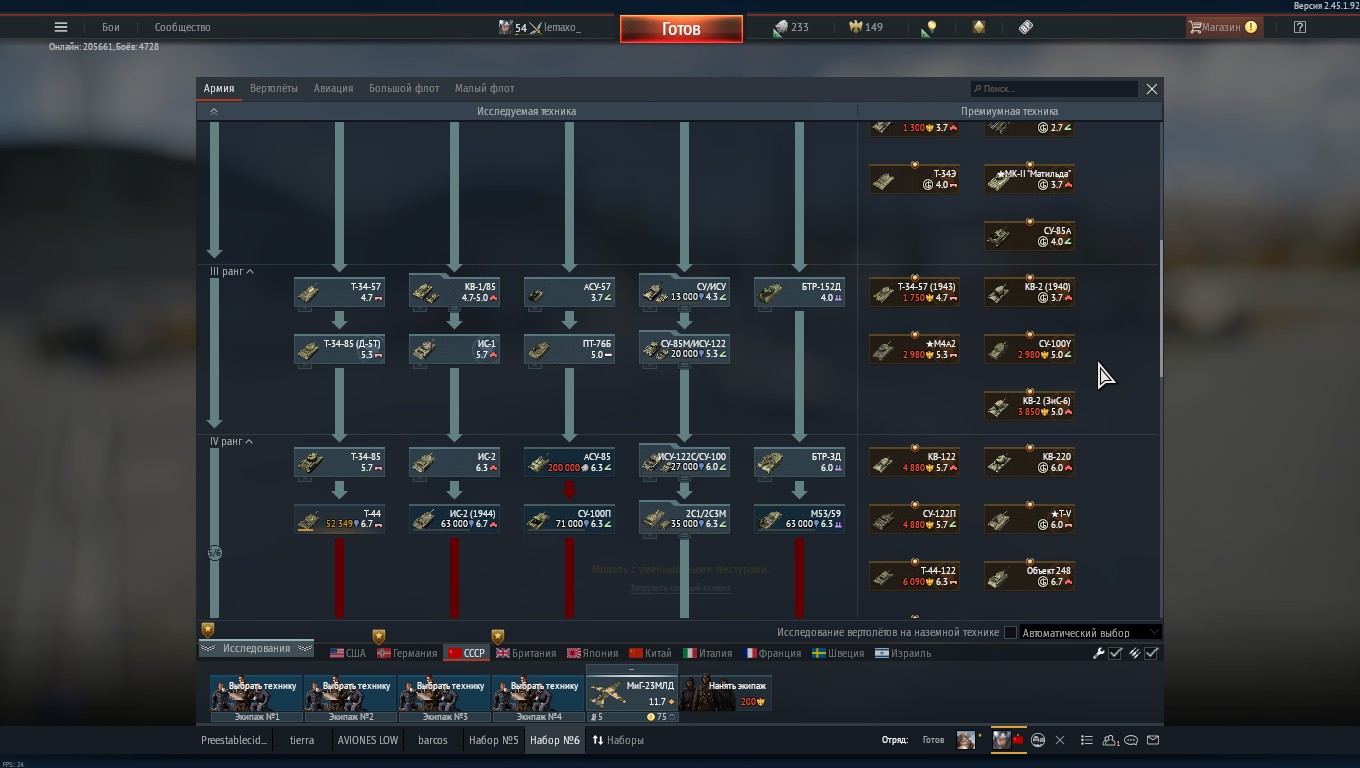Select the Швеция nation tab
Viewport: 1360px width, 768px height.
pyautogui.click(x=837, y=653)
